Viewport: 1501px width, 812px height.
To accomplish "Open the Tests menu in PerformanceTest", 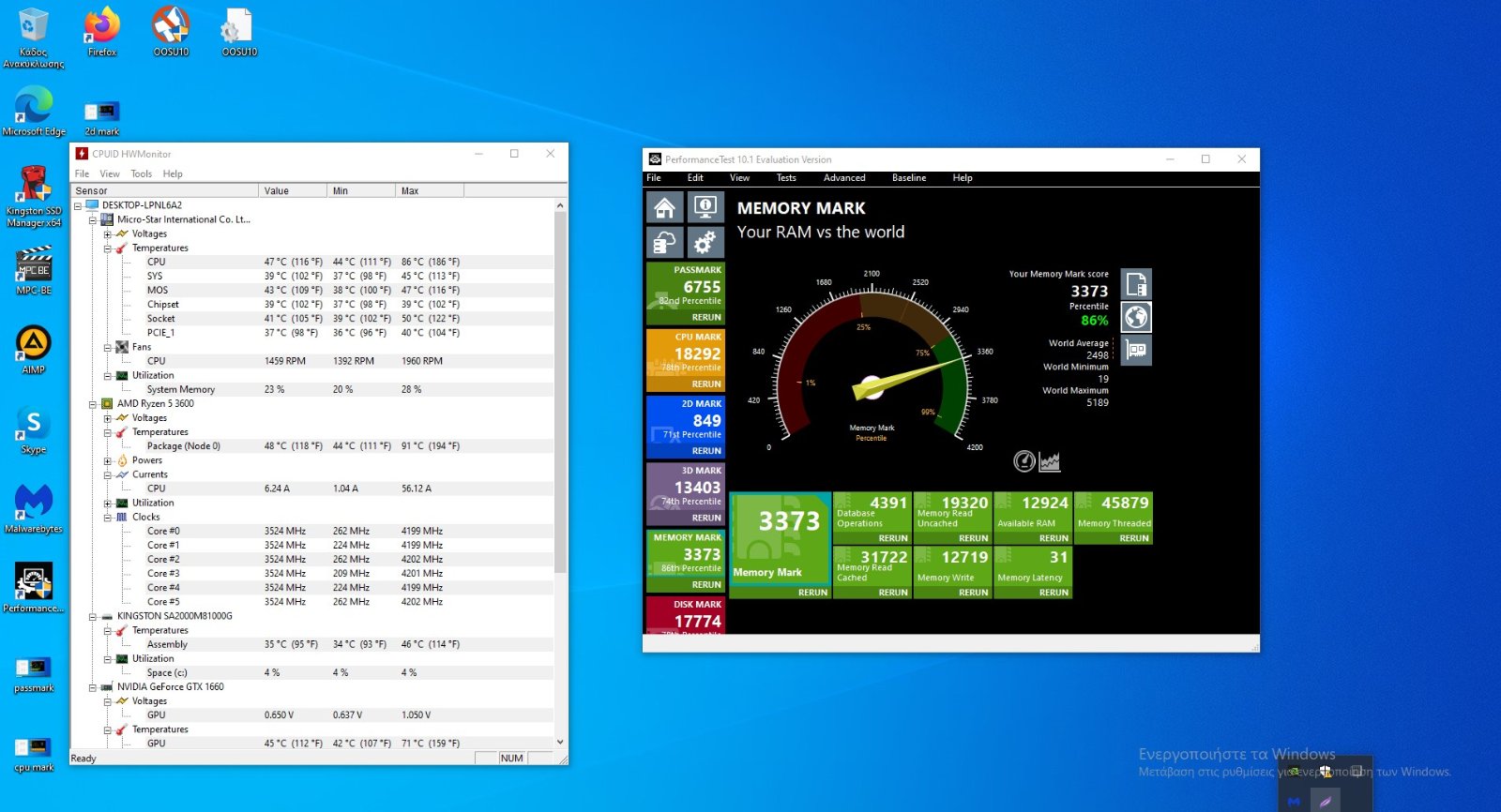I will [786, 177].
